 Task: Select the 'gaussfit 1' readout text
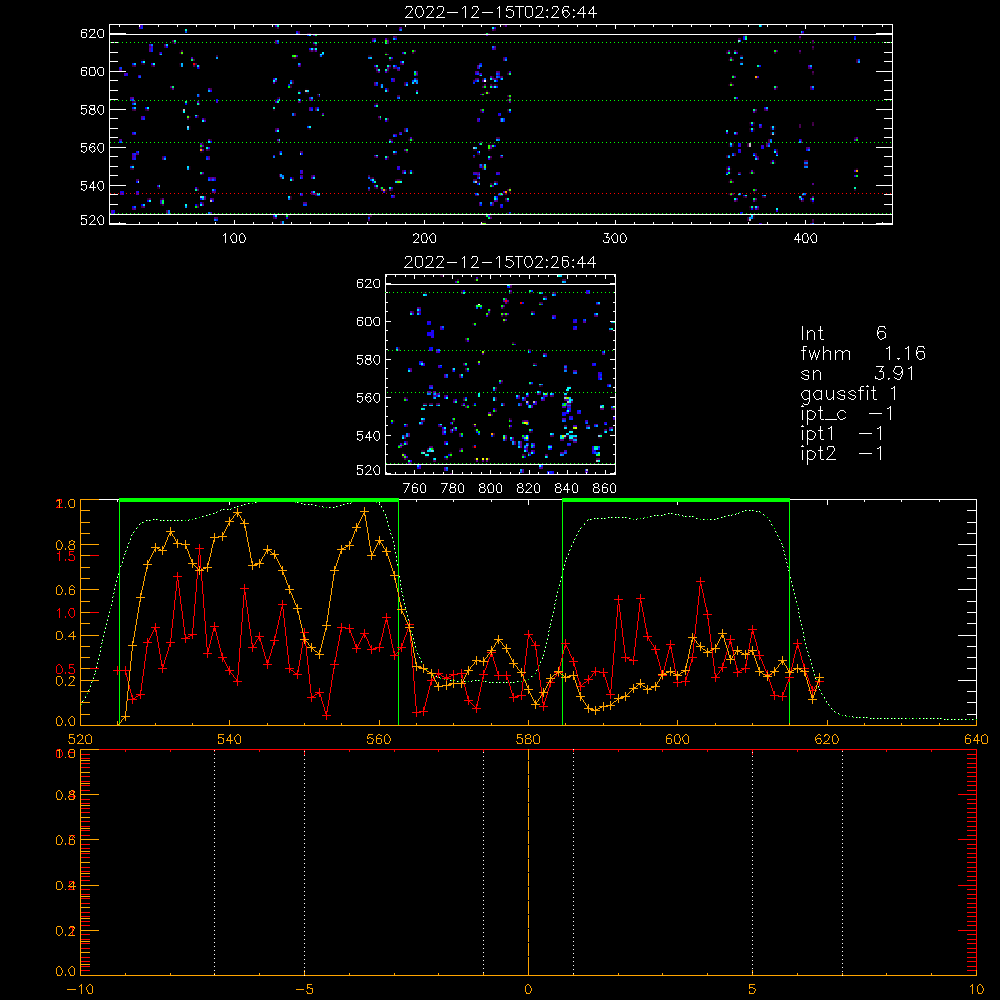coord(849,394)
